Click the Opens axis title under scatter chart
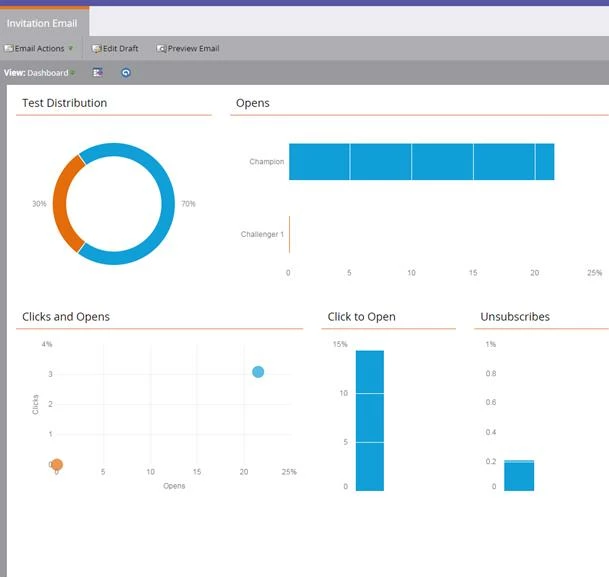This screenshot has height=578, width=609. [174, 486]
